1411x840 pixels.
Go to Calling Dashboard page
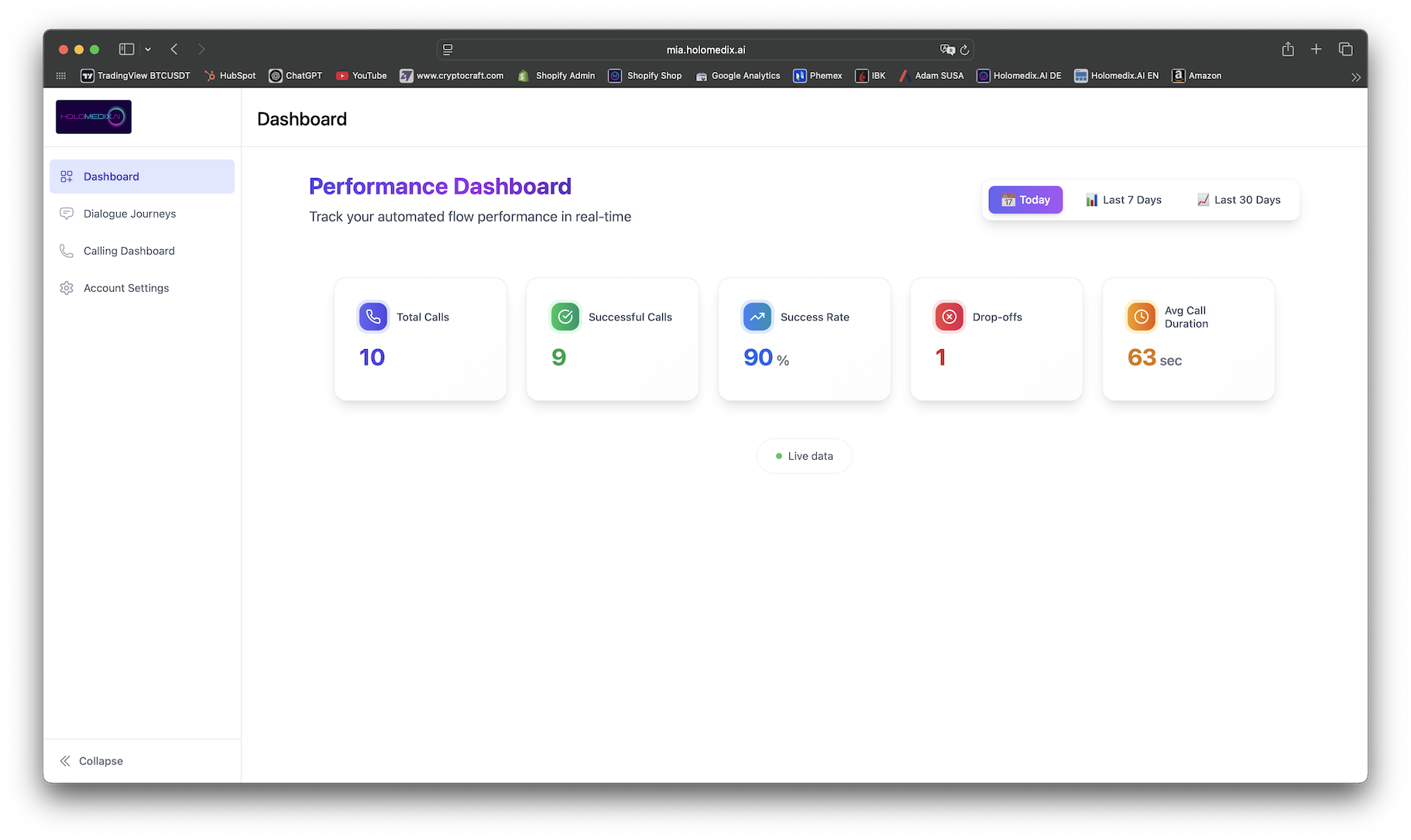(x=129, y=251)
